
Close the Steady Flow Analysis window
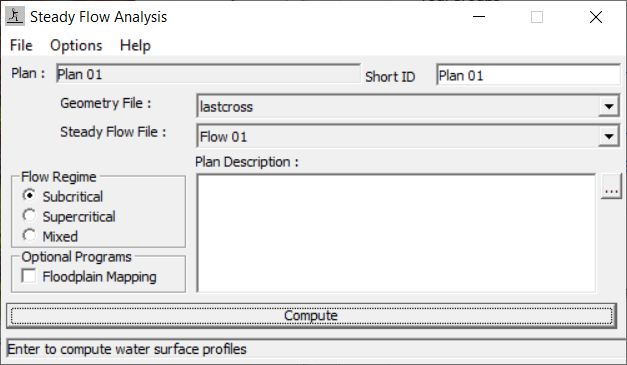point(595,17)
